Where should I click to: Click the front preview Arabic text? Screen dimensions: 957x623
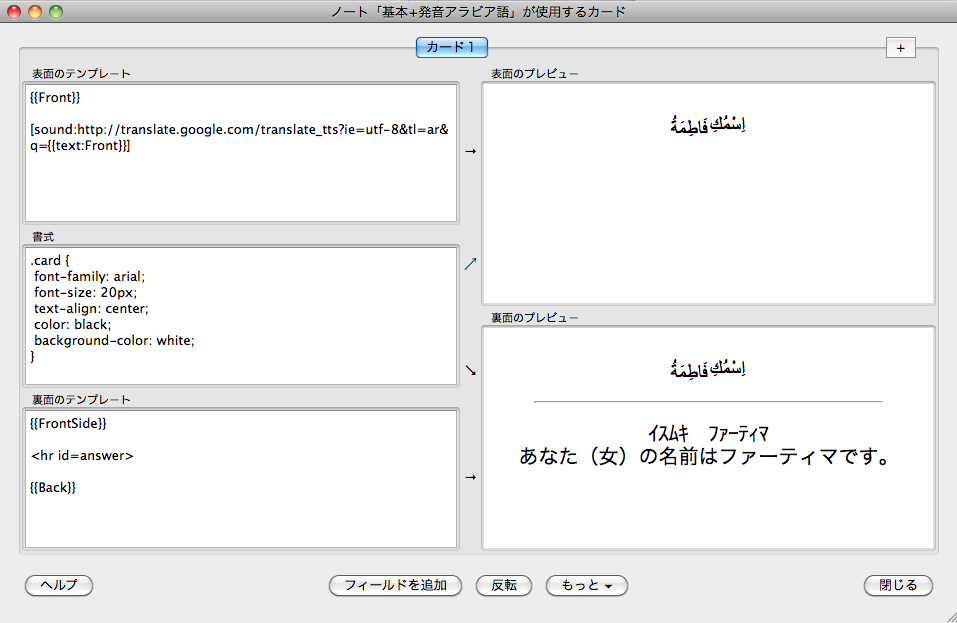[708, 124]
